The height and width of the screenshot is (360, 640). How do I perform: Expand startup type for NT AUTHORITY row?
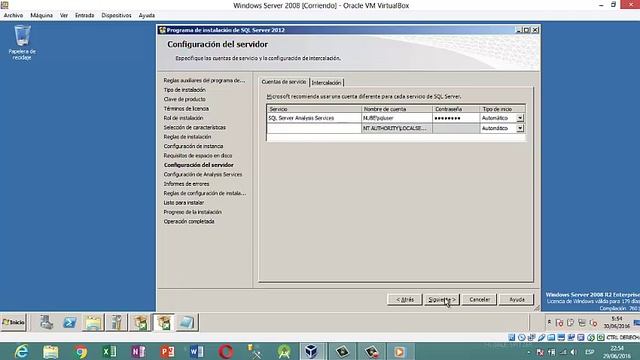click(520, 128)
